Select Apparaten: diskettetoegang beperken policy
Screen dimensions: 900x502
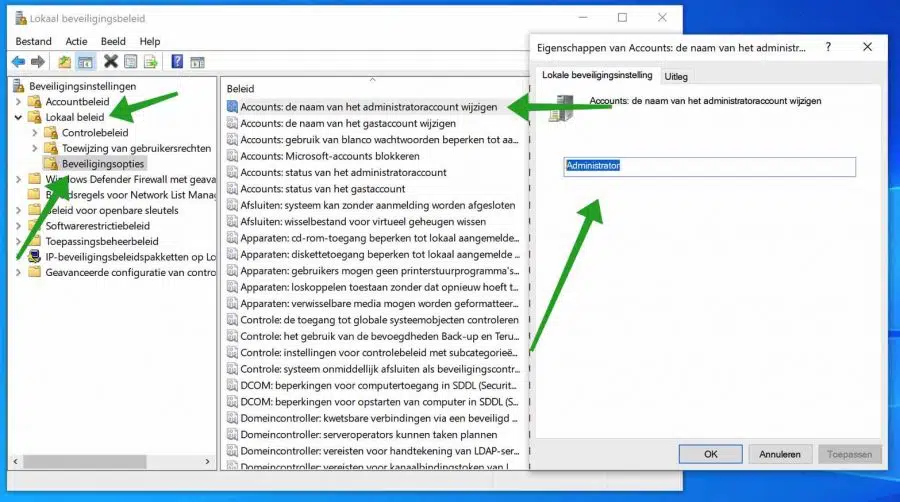click(380, 254)
